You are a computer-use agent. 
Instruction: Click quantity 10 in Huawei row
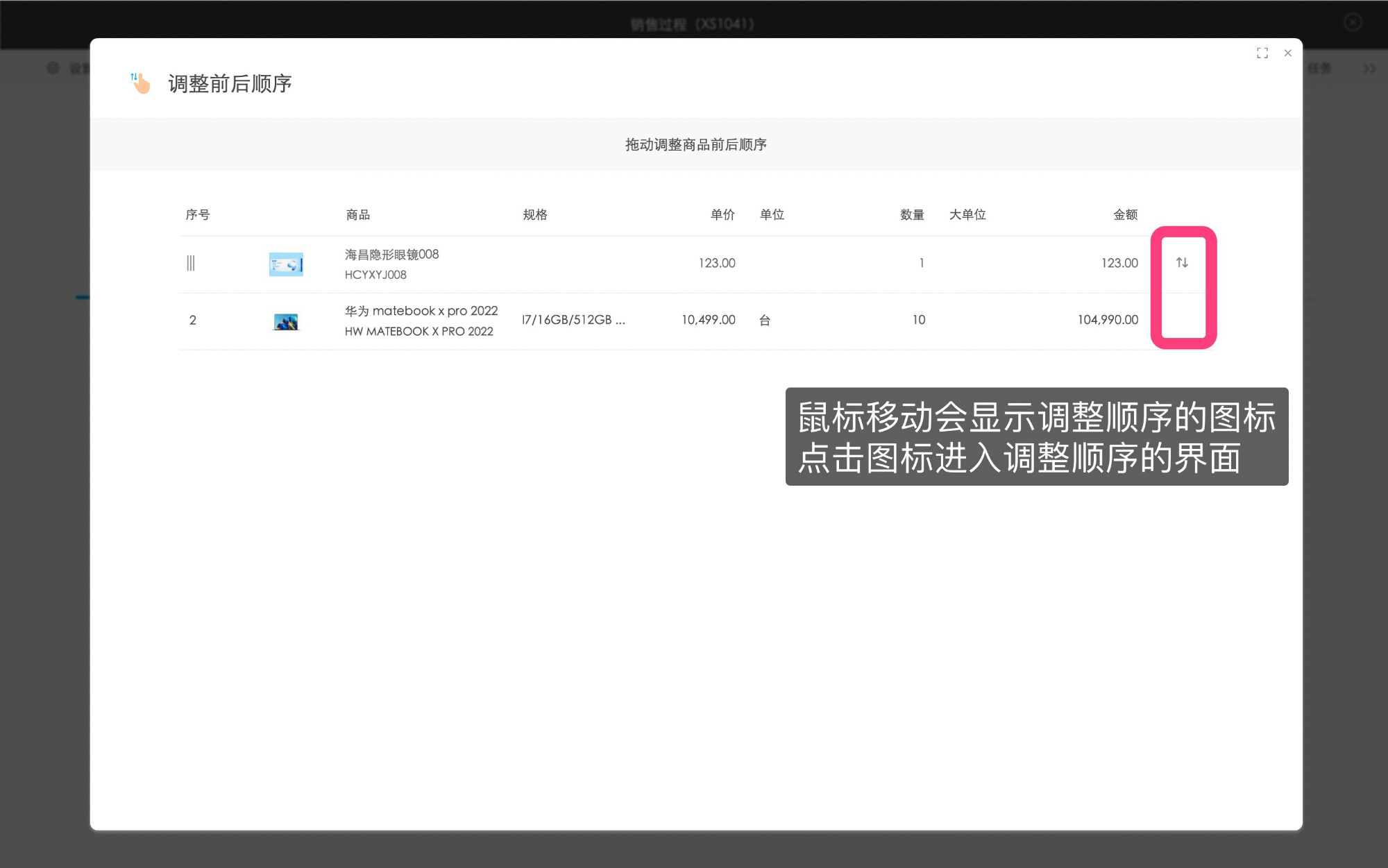click(918, 320)
